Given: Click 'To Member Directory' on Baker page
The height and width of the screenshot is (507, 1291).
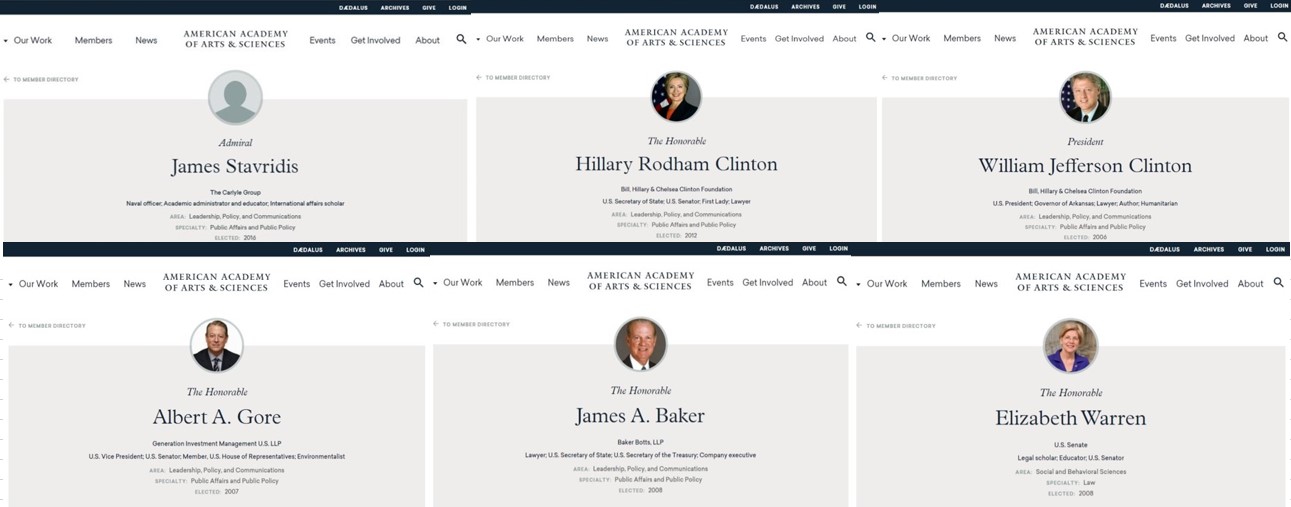Looking at the screenshot, I should 476,324.
